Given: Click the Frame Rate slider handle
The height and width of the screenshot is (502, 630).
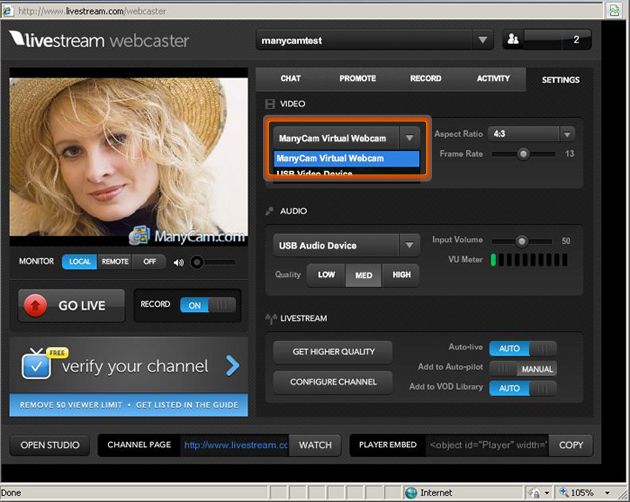Looking at the screenshot, I should point(523,154).
